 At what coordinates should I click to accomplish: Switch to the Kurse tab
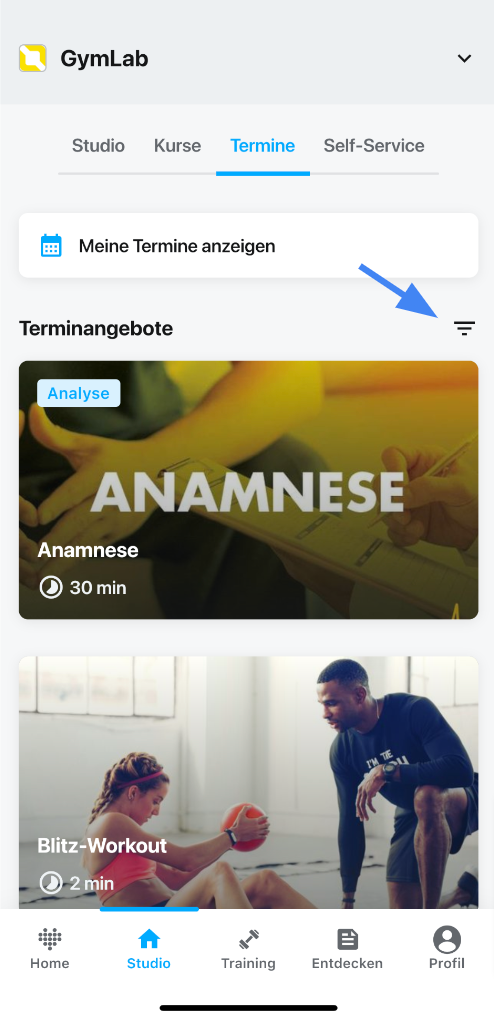tap(178, 145)
